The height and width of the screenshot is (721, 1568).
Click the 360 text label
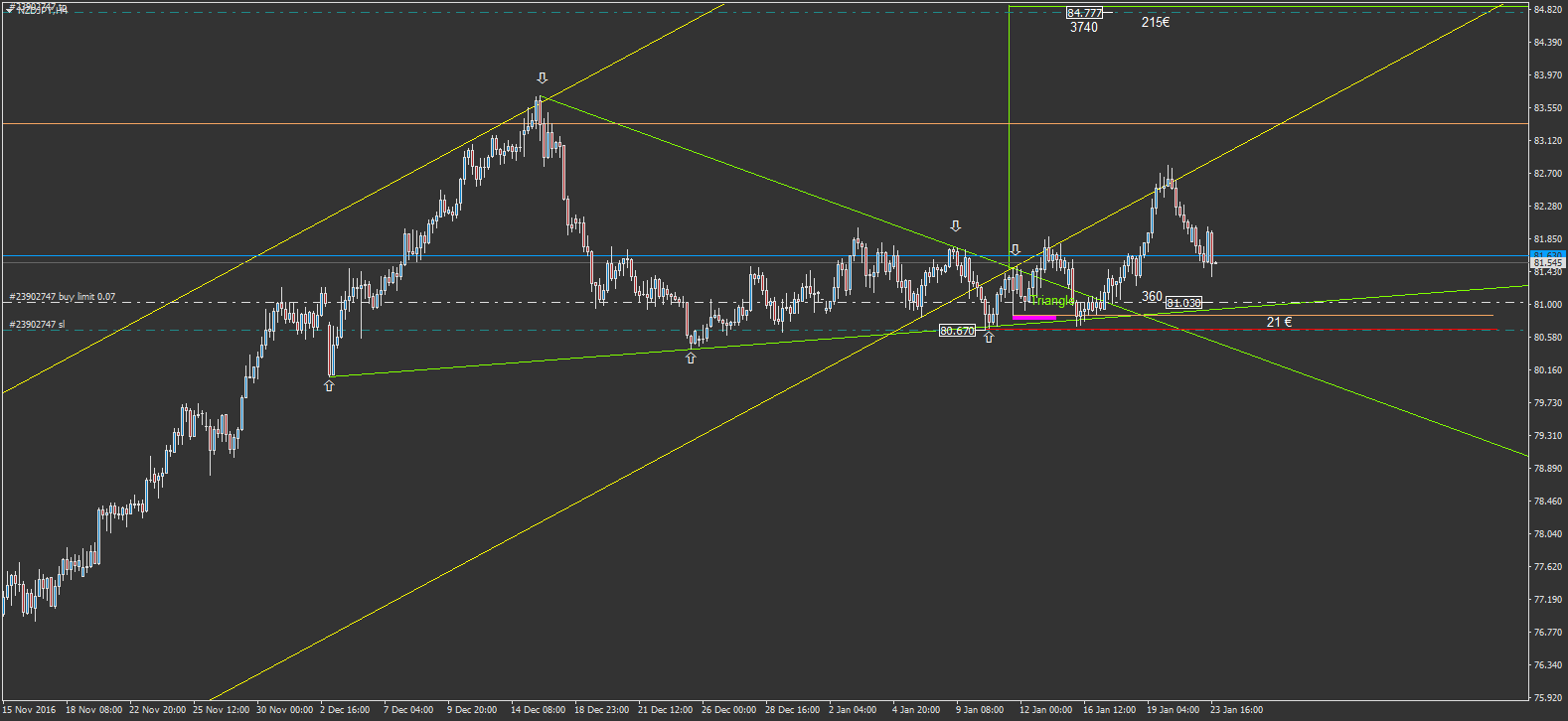(x=1152, y=296)
